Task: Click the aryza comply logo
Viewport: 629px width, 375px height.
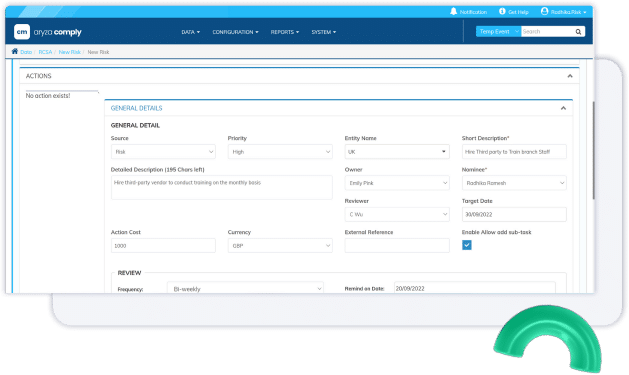Action: (48, 32)
